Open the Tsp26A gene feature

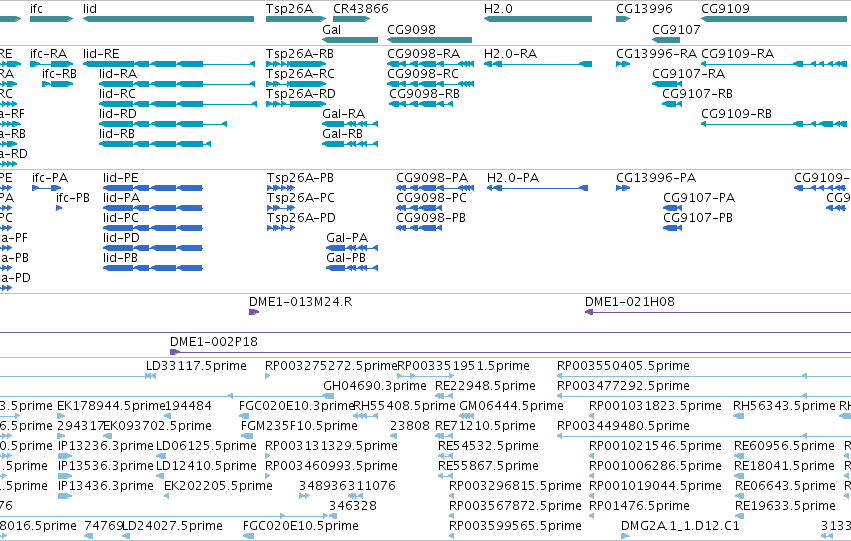[296, 19]
